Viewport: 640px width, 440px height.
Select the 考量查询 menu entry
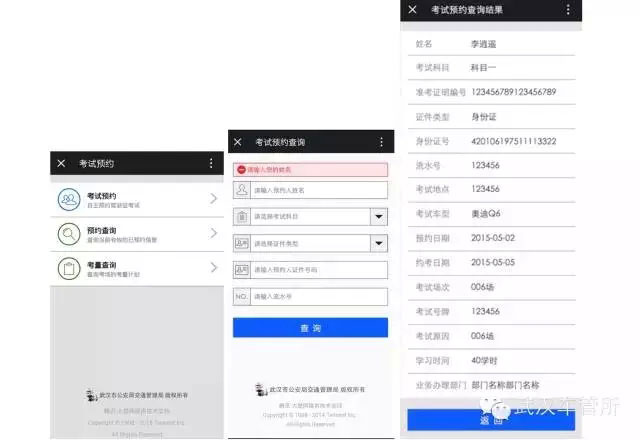pyautogui.click(x=137, y=269)
